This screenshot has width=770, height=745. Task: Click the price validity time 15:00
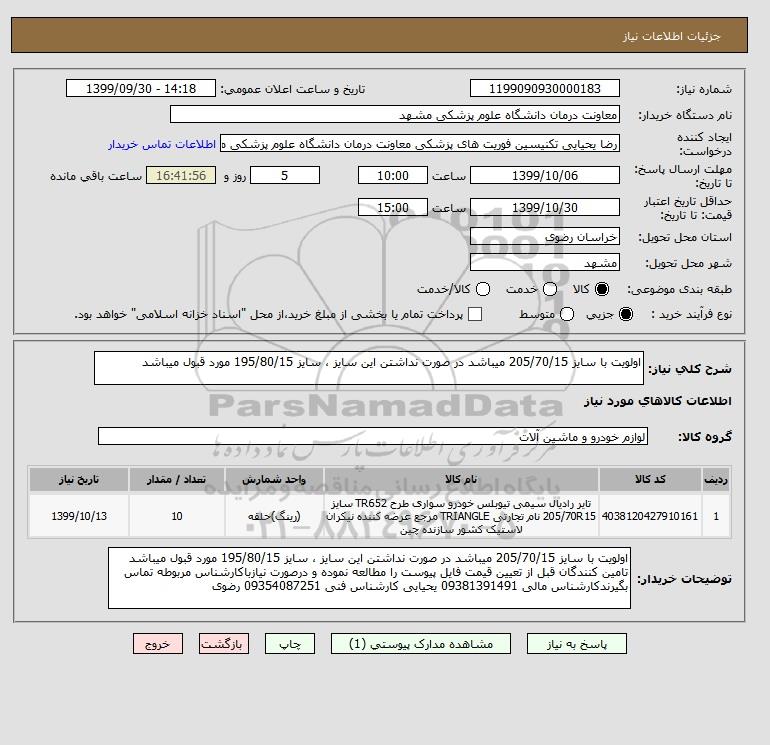(x=393, y=207)
